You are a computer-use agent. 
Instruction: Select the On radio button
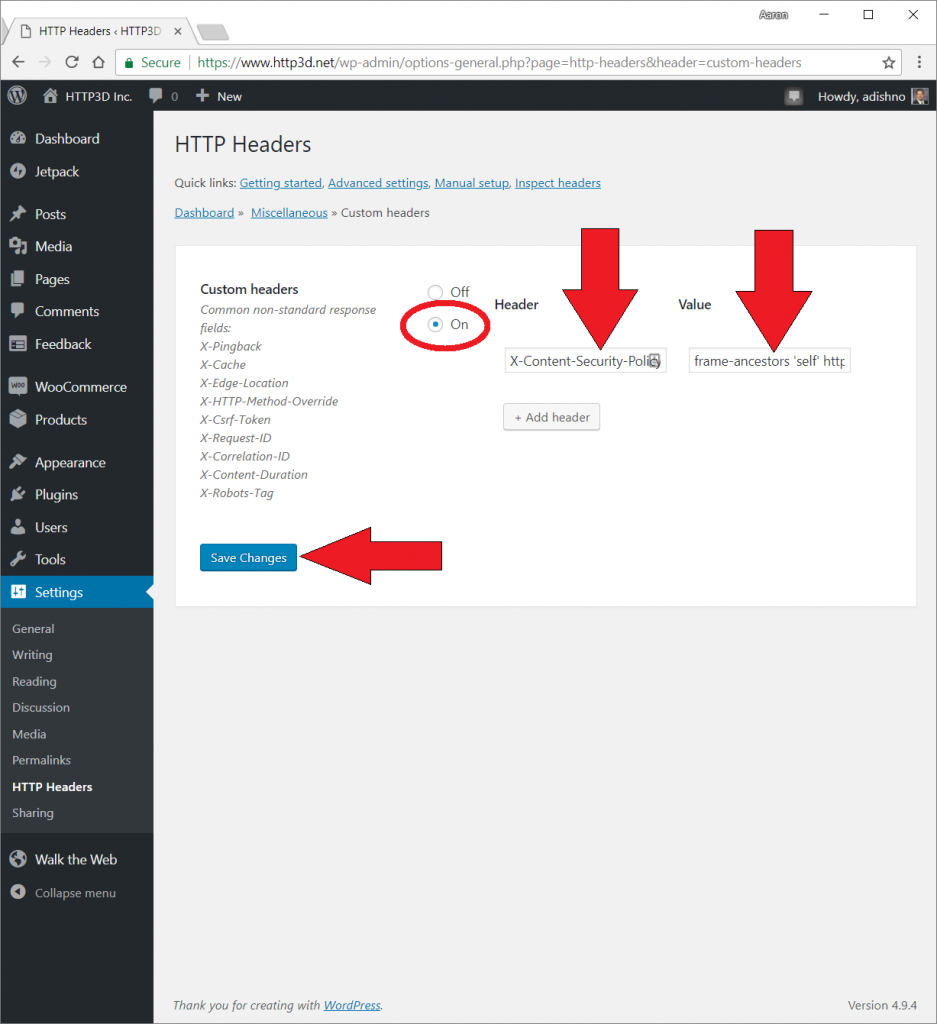[x=435, y=325]
